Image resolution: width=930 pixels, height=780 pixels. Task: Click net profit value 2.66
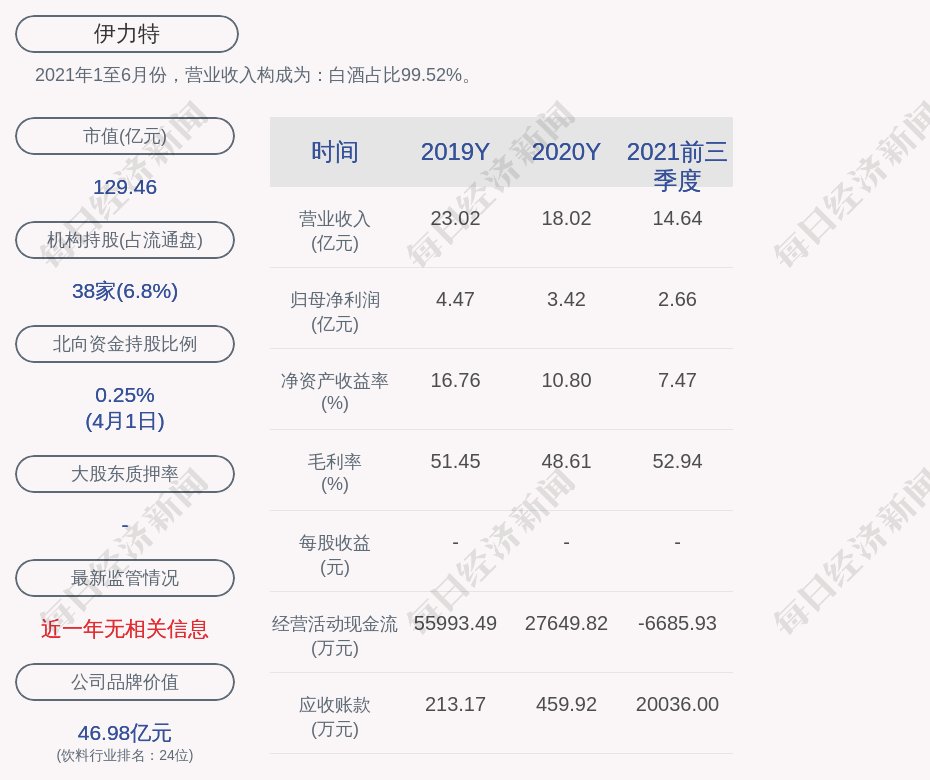pyautogui.click(x=677, y=300)
